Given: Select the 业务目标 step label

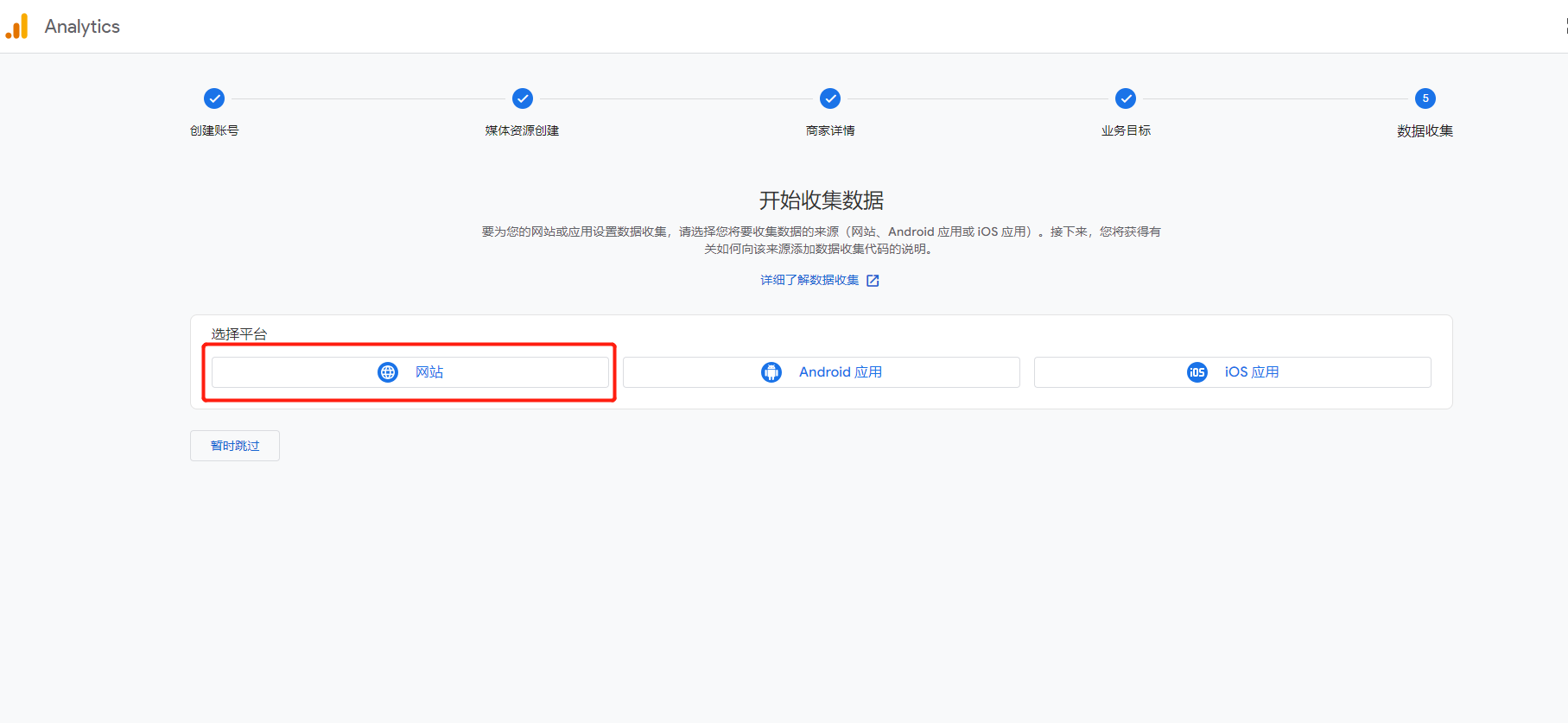Looking at the screenshot, I should click(1126, 130).
